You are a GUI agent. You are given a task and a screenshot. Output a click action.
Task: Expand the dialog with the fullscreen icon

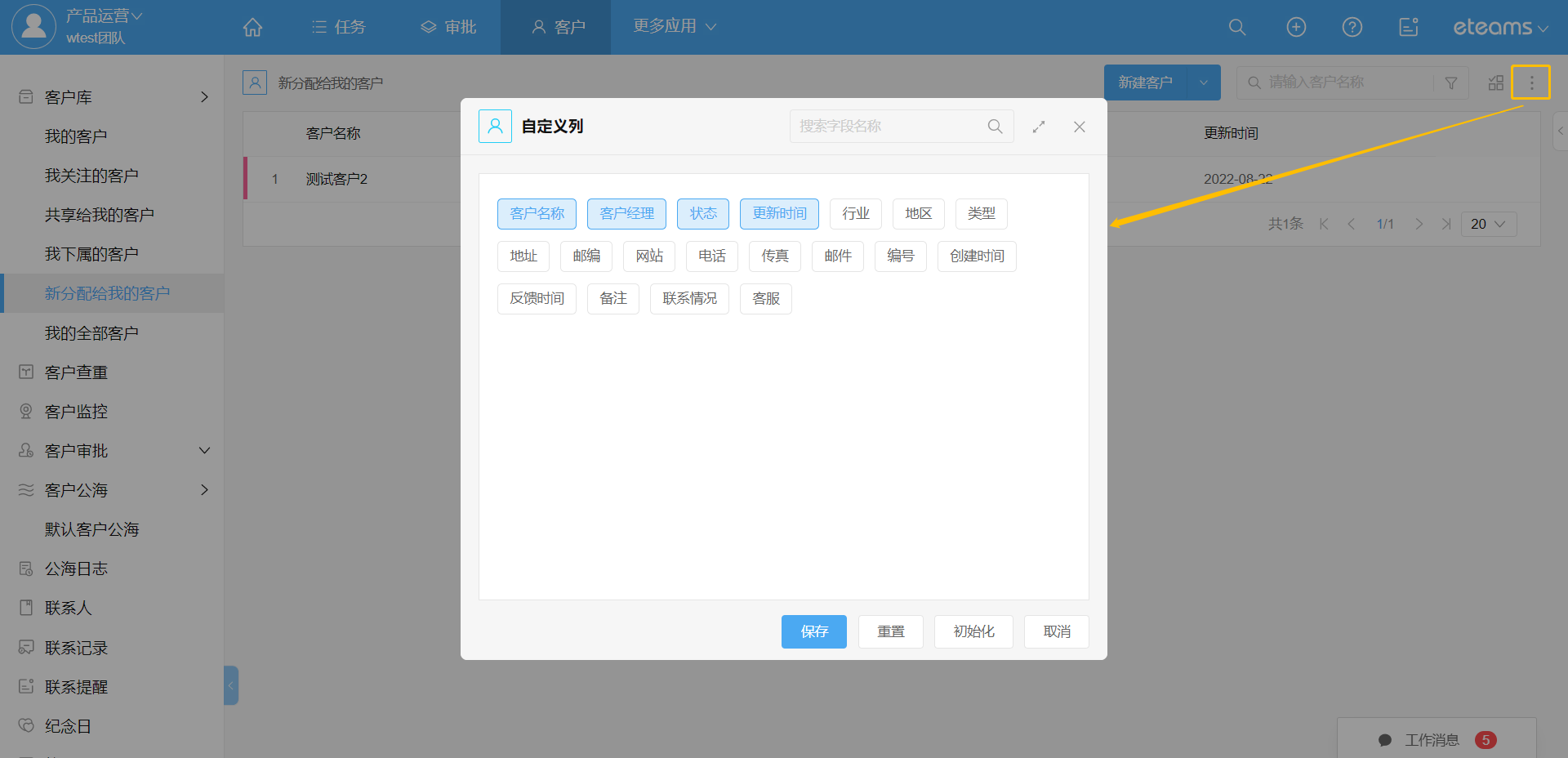point(1038,127)
